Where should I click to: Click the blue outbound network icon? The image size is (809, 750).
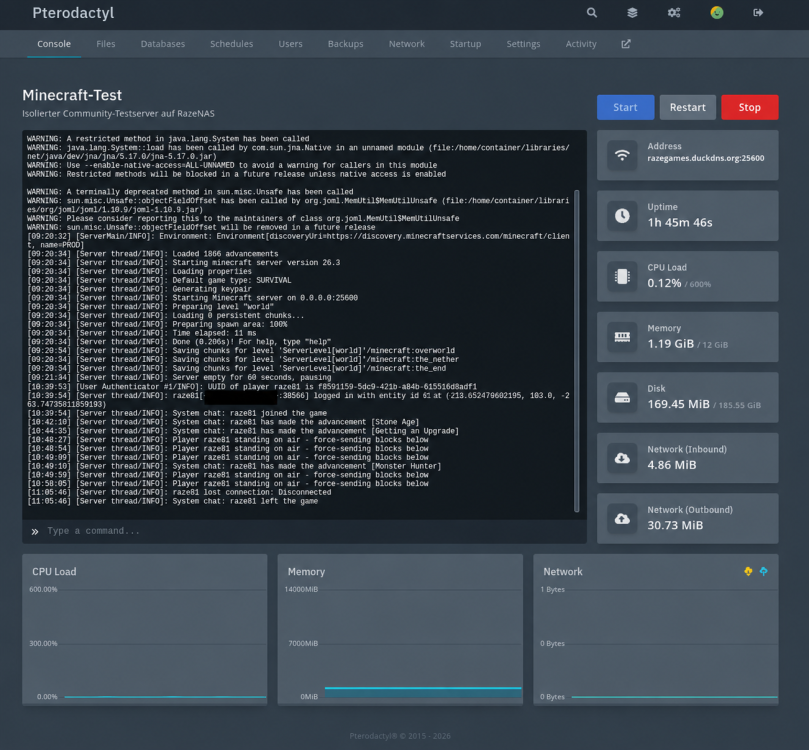(x=764, y=571)
